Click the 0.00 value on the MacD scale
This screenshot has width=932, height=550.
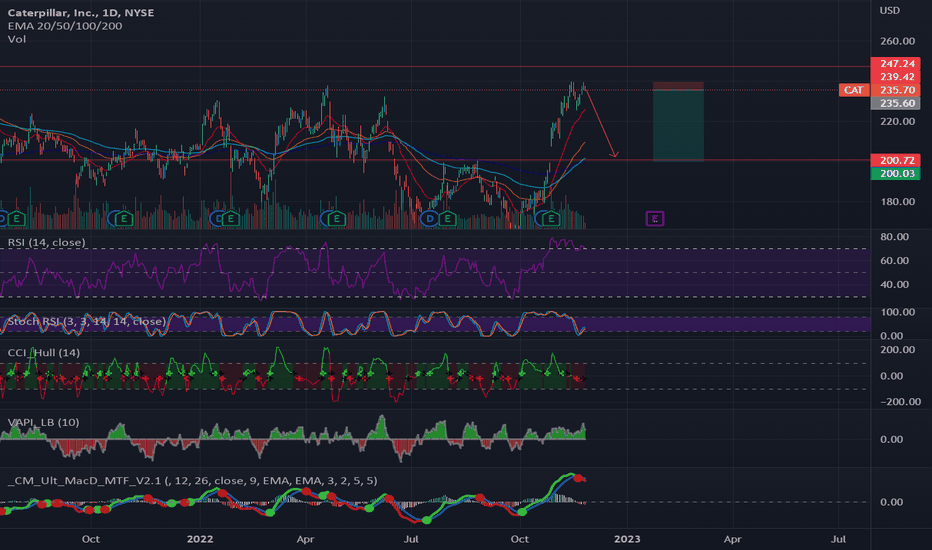click(x=892, y=502)
